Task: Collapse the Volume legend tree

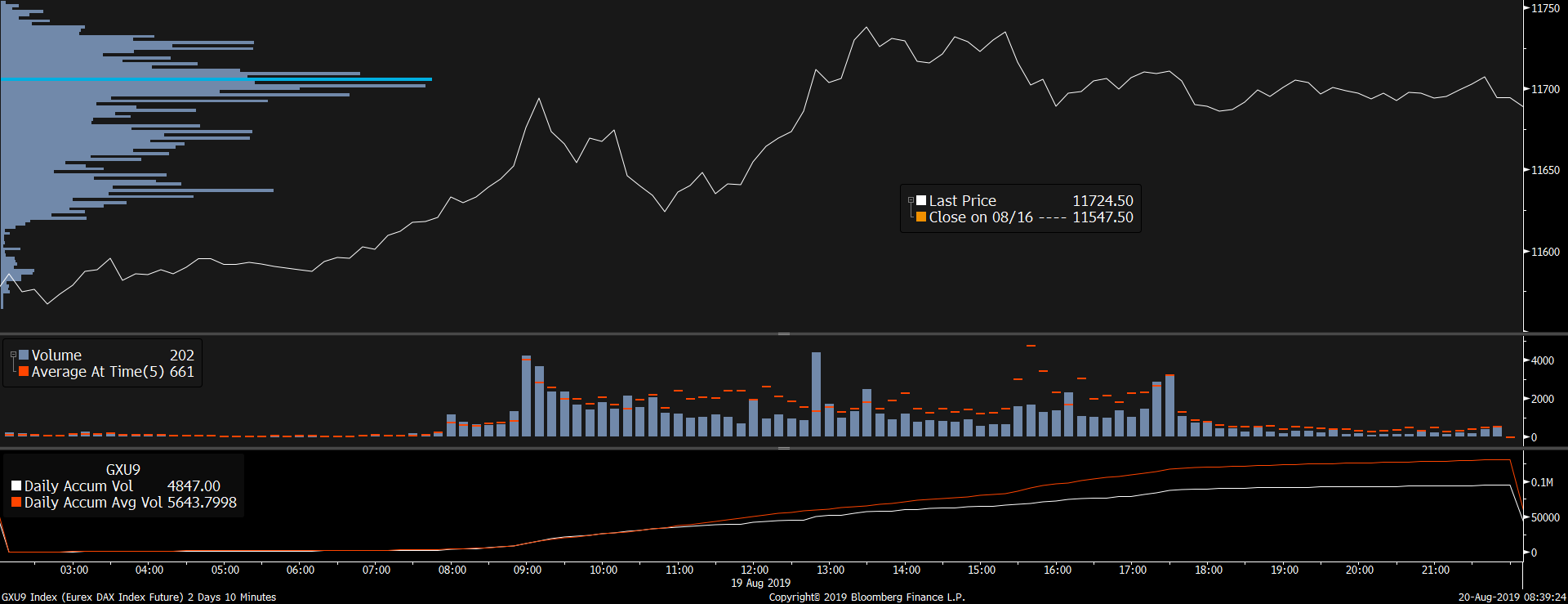Action: click(13, 355)
